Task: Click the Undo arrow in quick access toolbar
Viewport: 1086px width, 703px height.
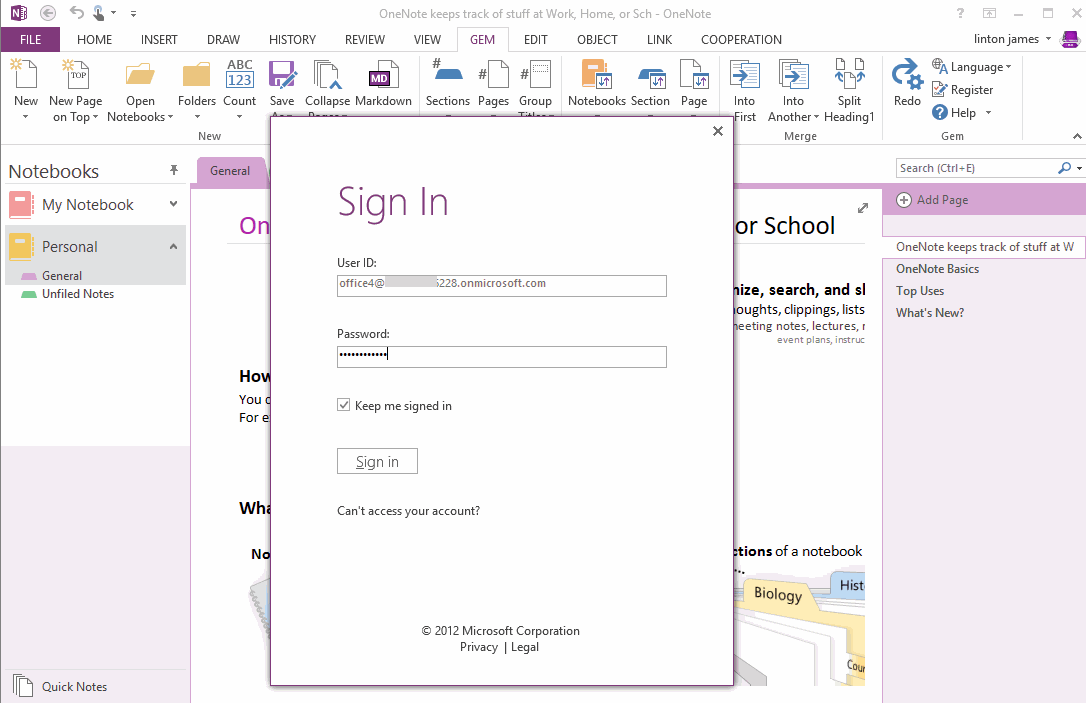Action: coord(76,12)
